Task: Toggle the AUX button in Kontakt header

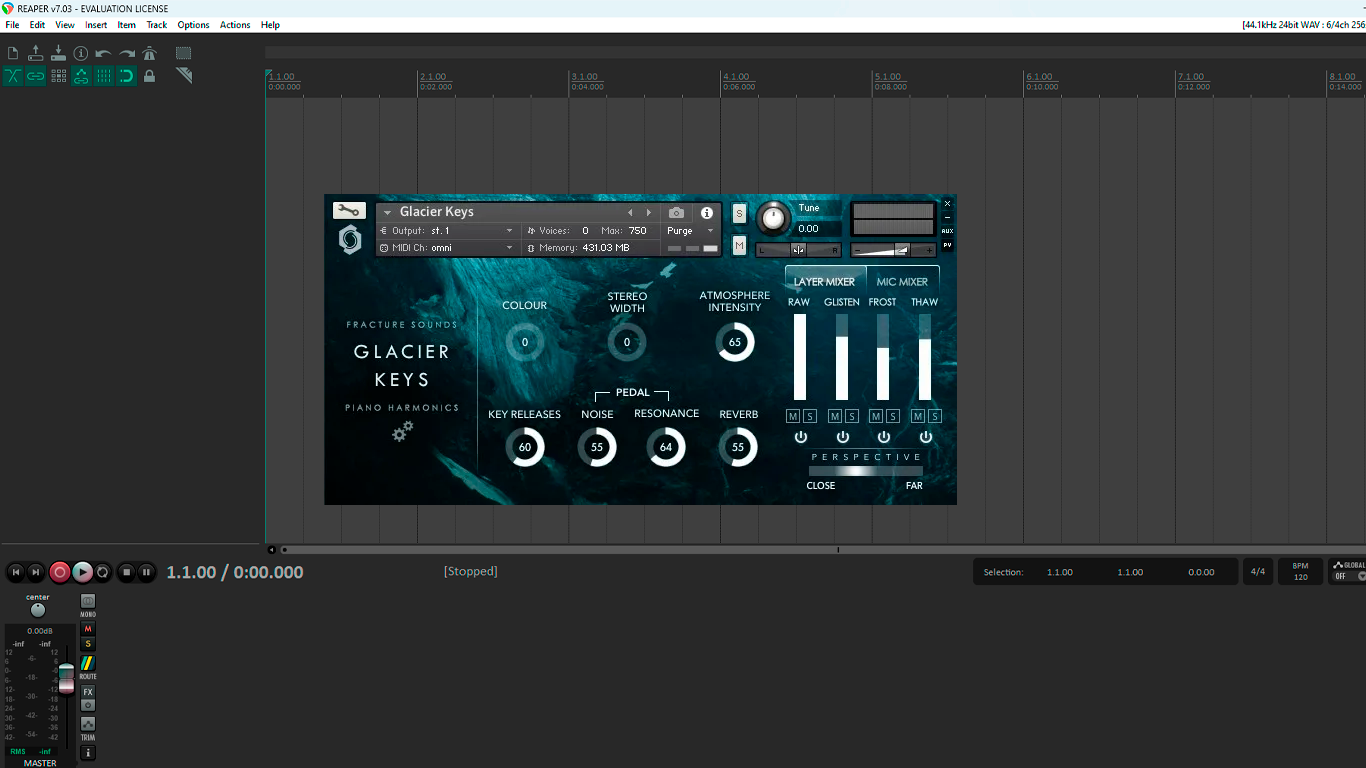Action: 947,231
